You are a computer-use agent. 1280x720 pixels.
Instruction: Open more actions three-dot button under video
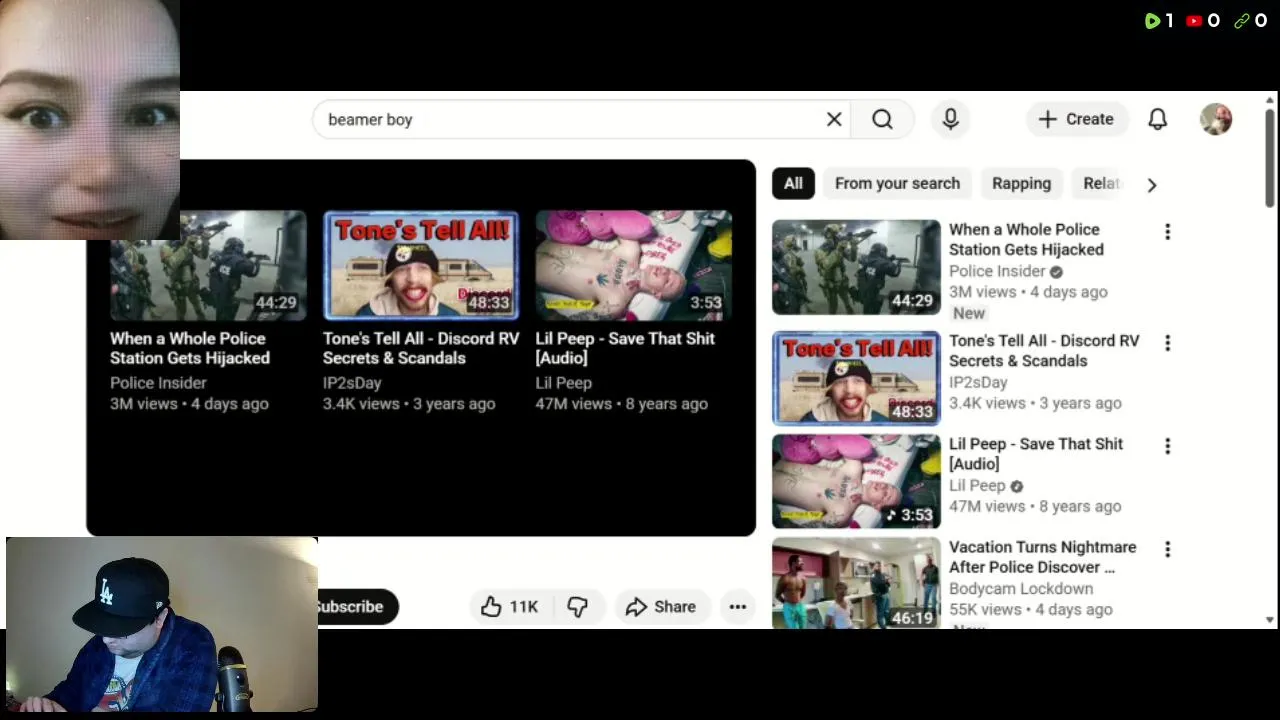tap(738, 607)
